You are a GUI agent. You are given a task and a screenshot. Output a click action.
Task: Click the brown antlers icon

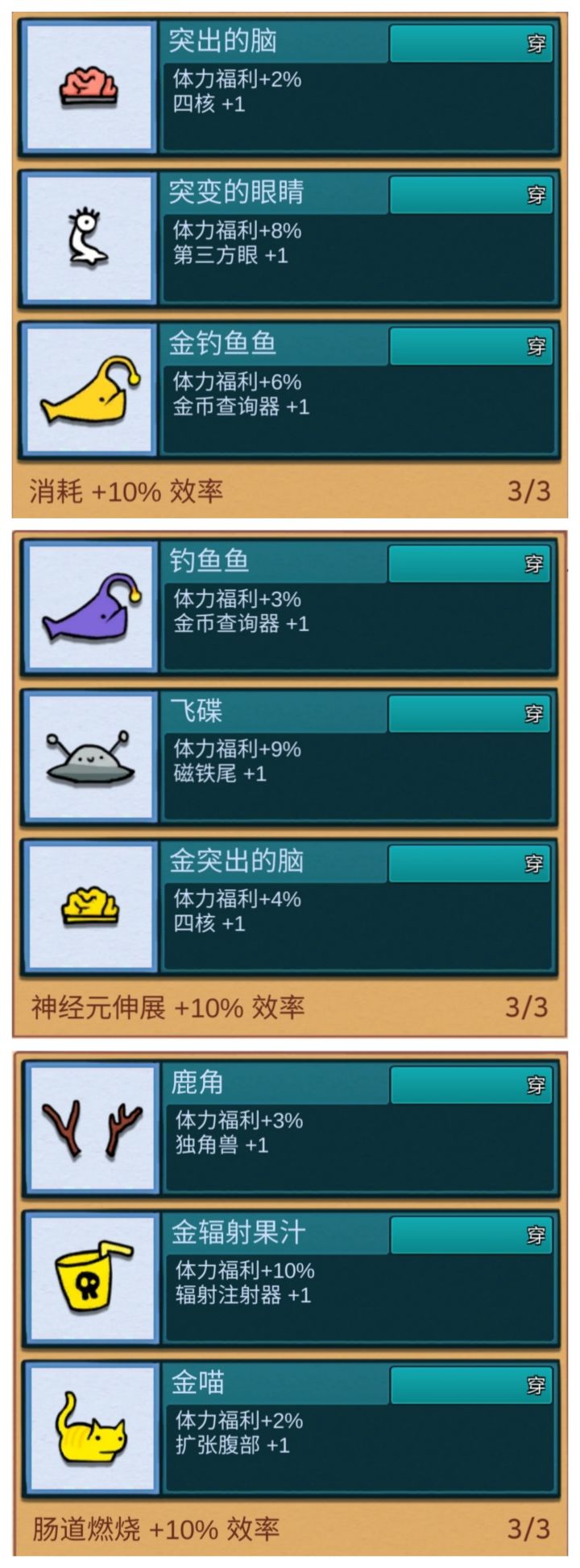coord(92,1129)
